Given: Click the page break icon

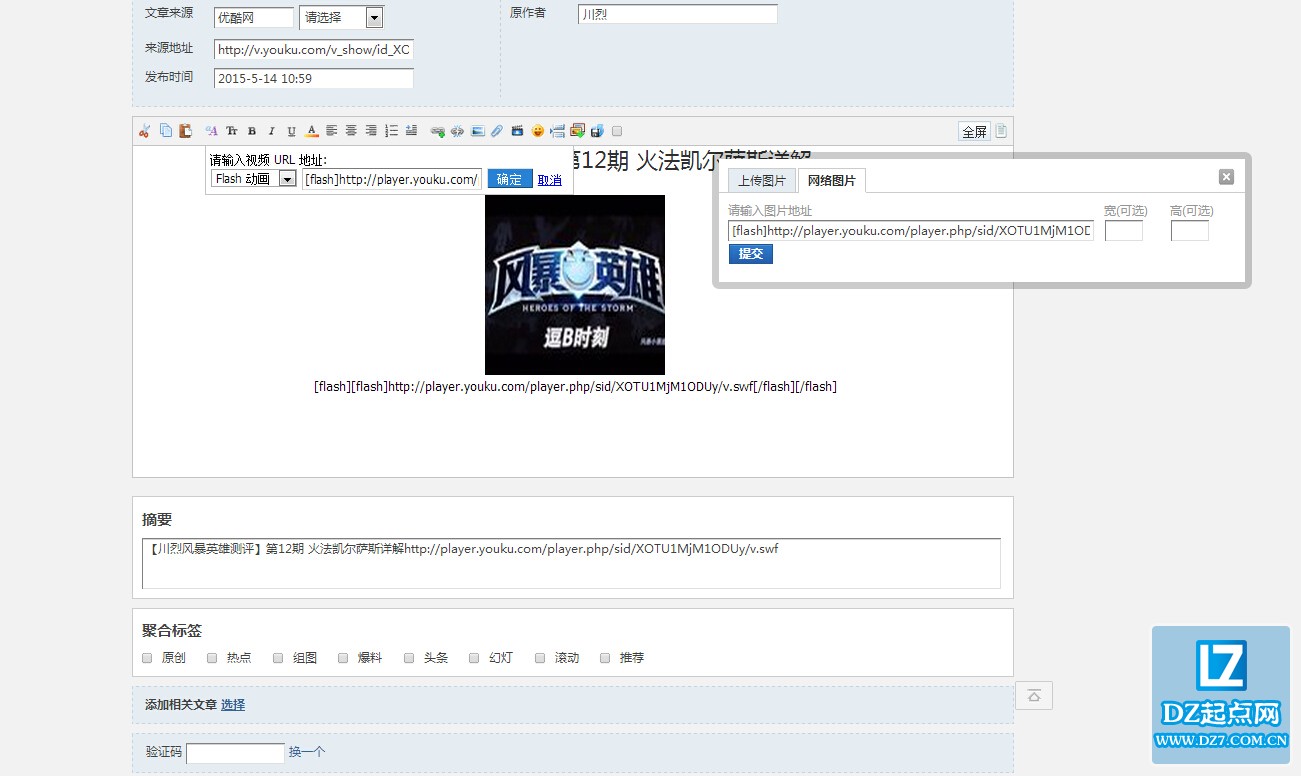Looking at the screenshot, I should (x=557, y=131).
